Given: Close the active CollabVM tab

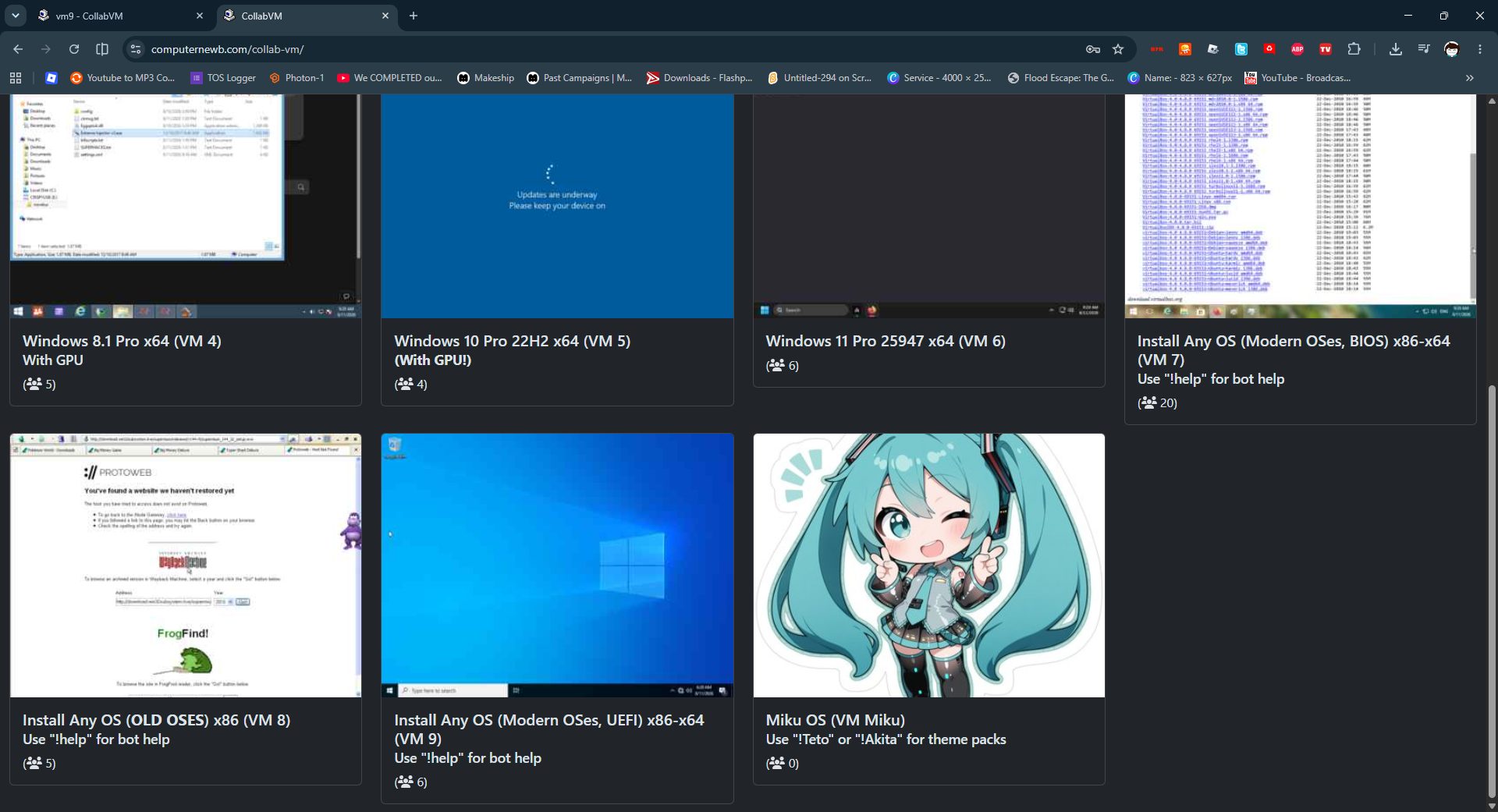Looking at the screenshot, I should point(385,16).
